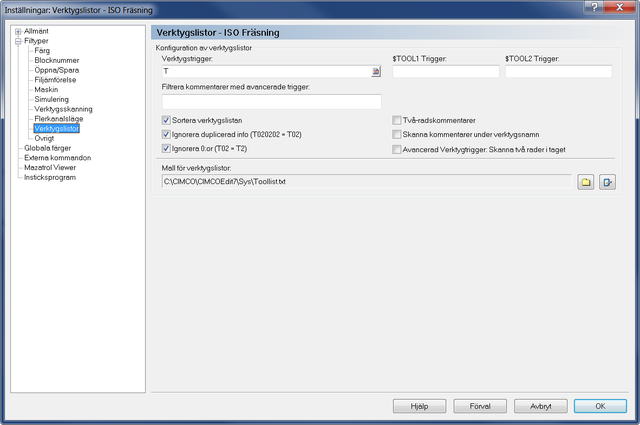Open Maskin settings page
Screen dimensions: 640x425
46,90
